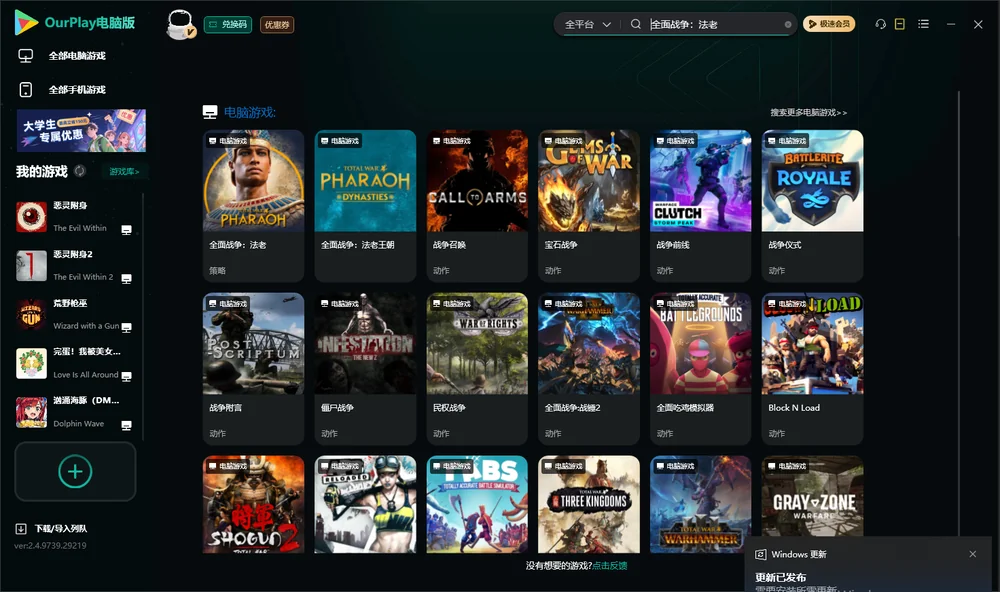Click the coupon button

click(277, 25)
